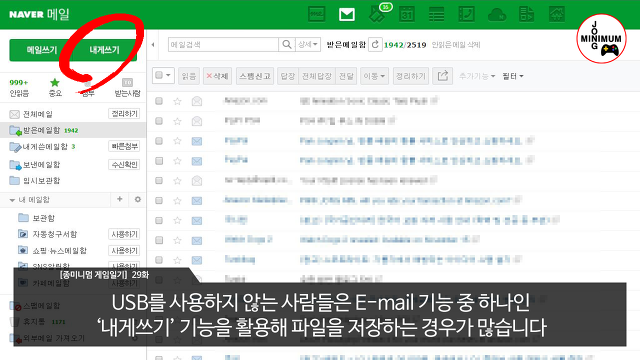Tick the select-all checkbox in toolbar
Viewport: 640px width, 360px height.
click(x=159, y=75)
